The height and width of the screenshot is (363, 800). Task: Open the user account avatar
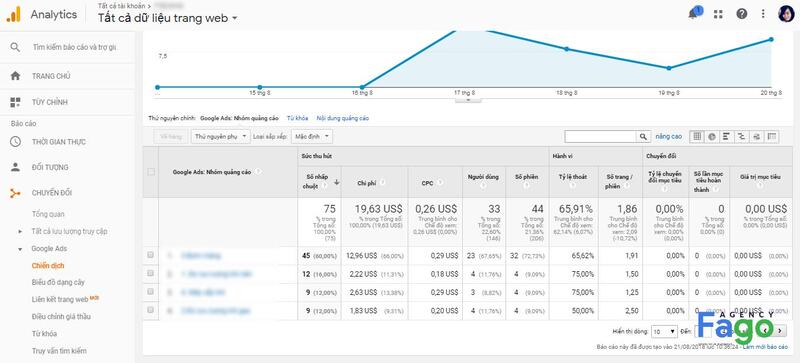(x=785, y=14)
